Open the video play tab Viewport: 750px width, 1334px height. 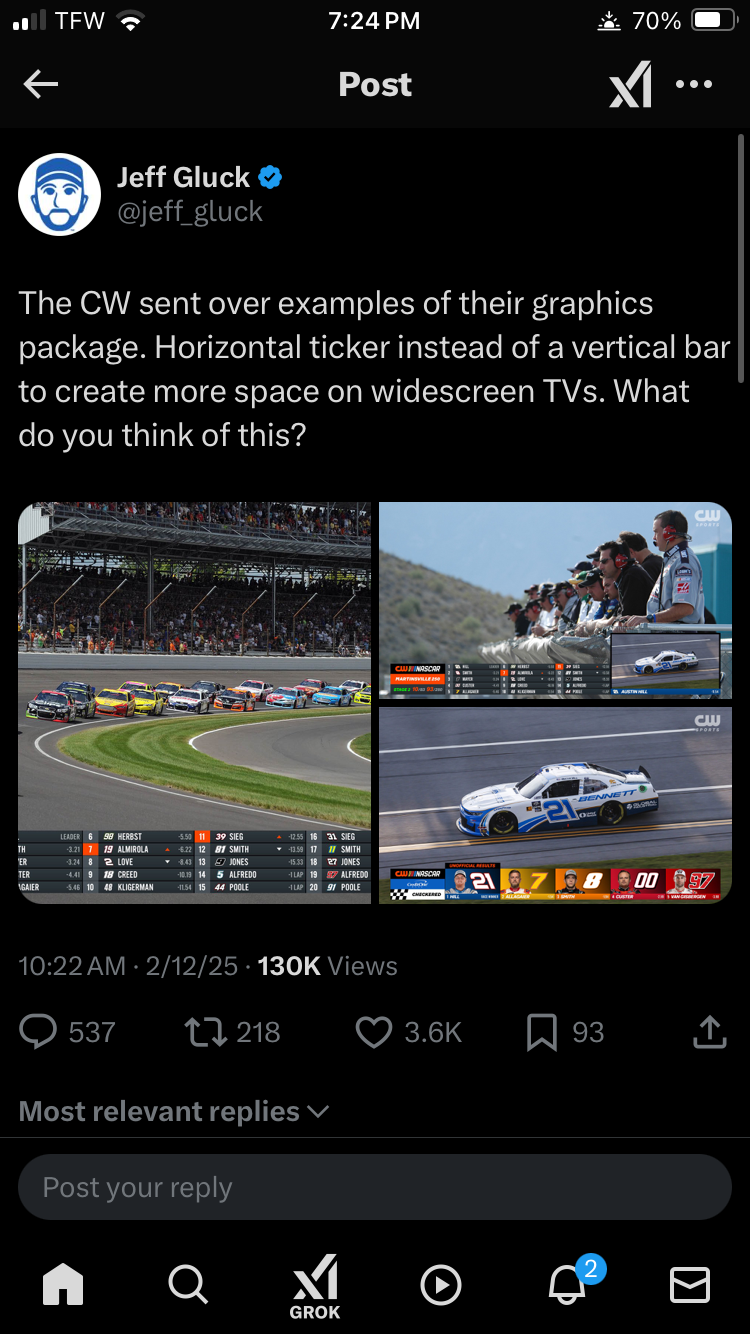441,1285
